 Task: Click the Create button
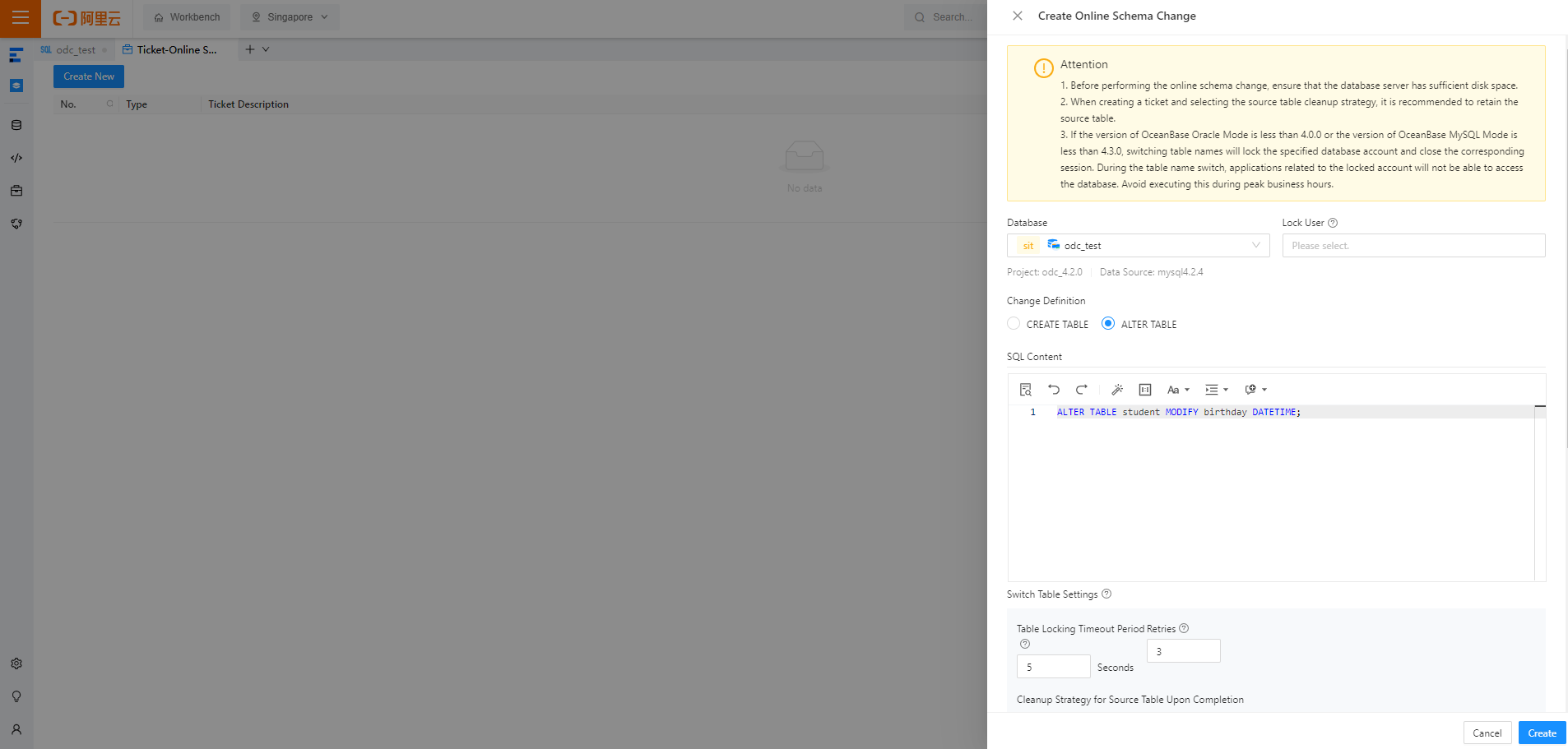point(1542,733)
